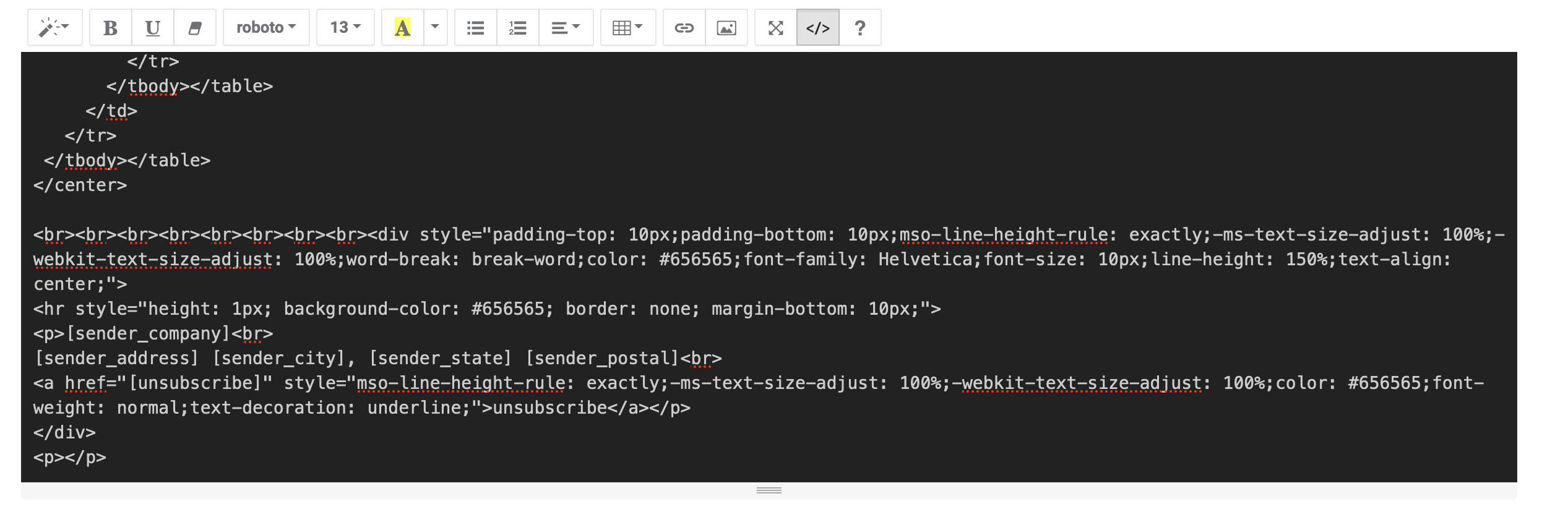Apply the yellow highlight recent color
Image resolution: width=1568 pixels, height=512 pixels.
pos(403,28)
